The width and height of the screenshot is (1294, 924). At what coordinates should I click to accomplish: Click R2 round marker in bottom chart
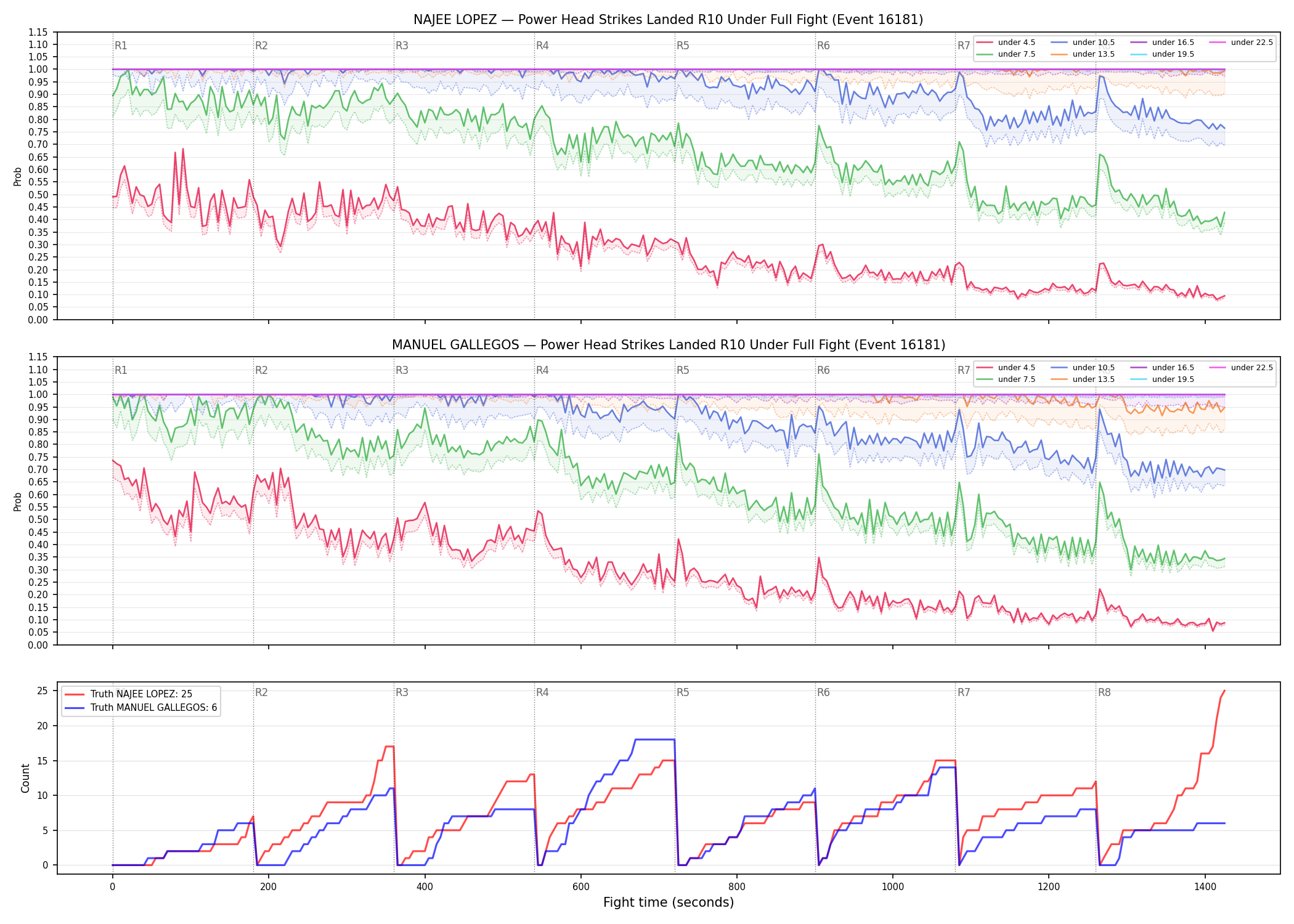pos(261,692)
